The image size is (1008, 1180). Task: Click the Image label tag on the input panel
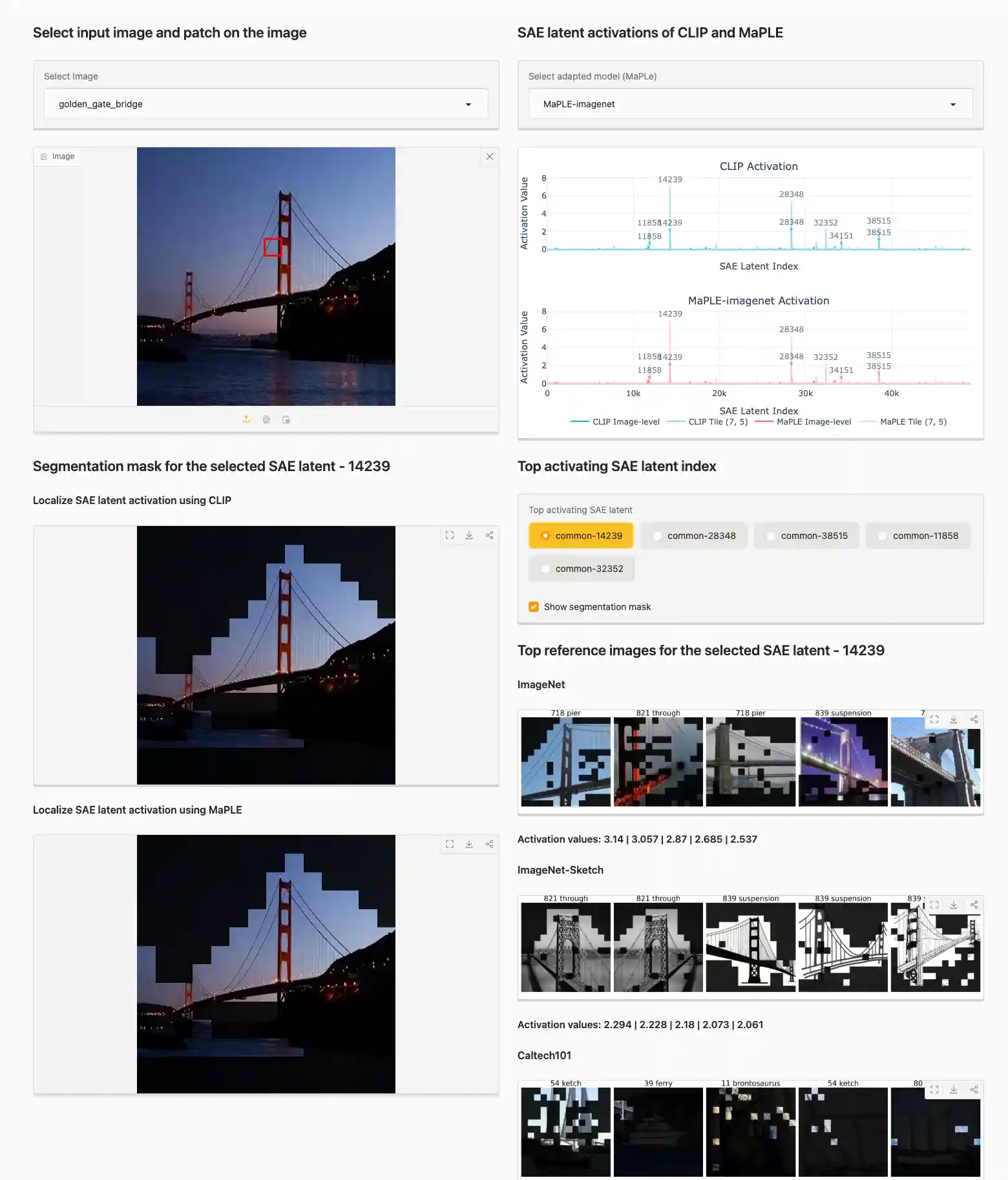pos(58,156)
